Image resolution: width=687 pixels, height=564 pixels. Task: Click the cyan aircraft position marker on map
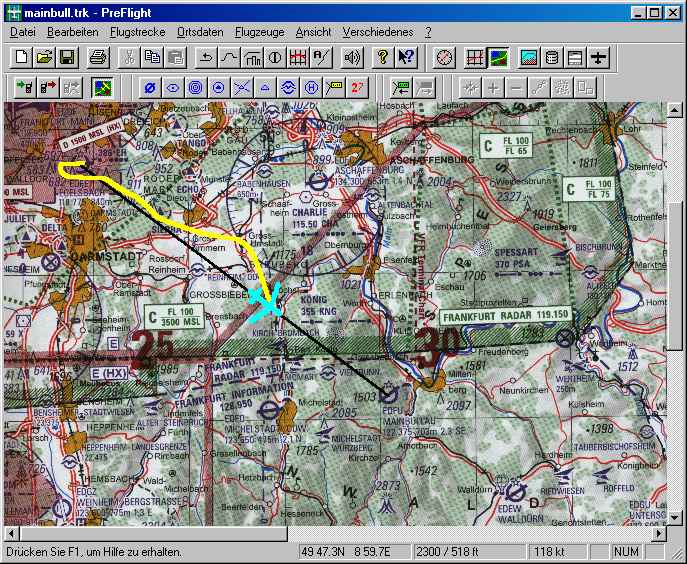click(x=265, y=302)
